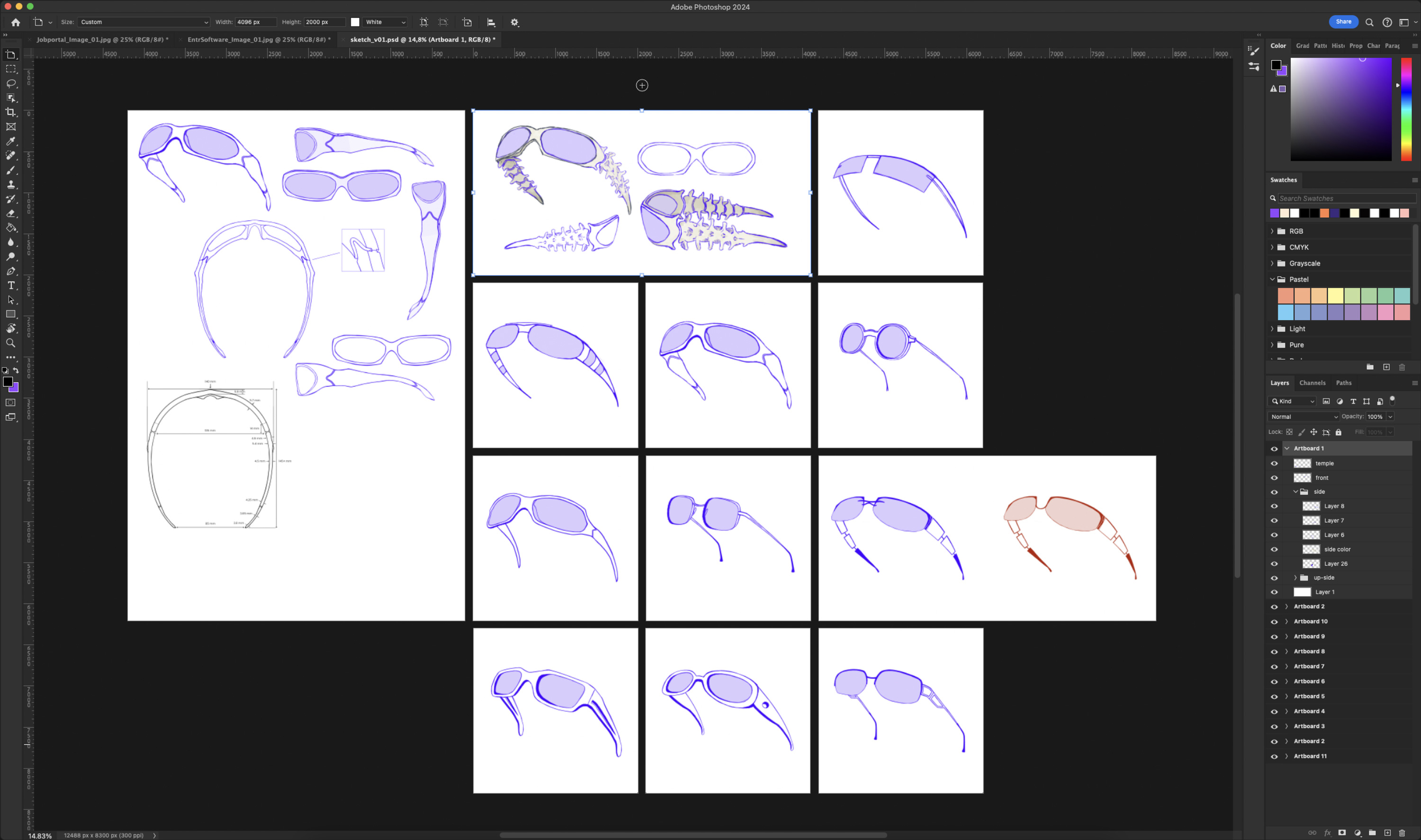Open artboard background White dropdown
Image resolution: width=1421 pixels, height=840 pixels.
tap(385, 22)
